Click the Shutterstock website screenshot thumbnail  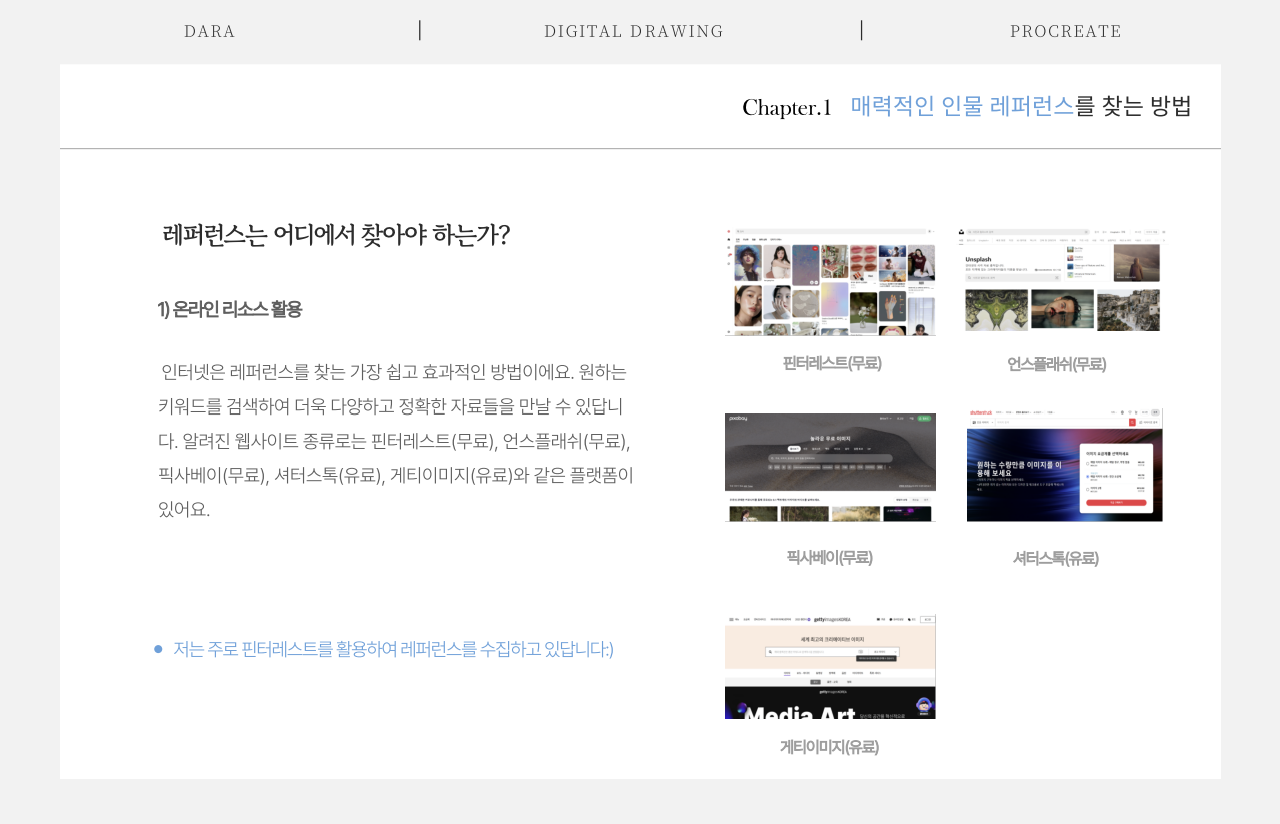(1064, 465)
